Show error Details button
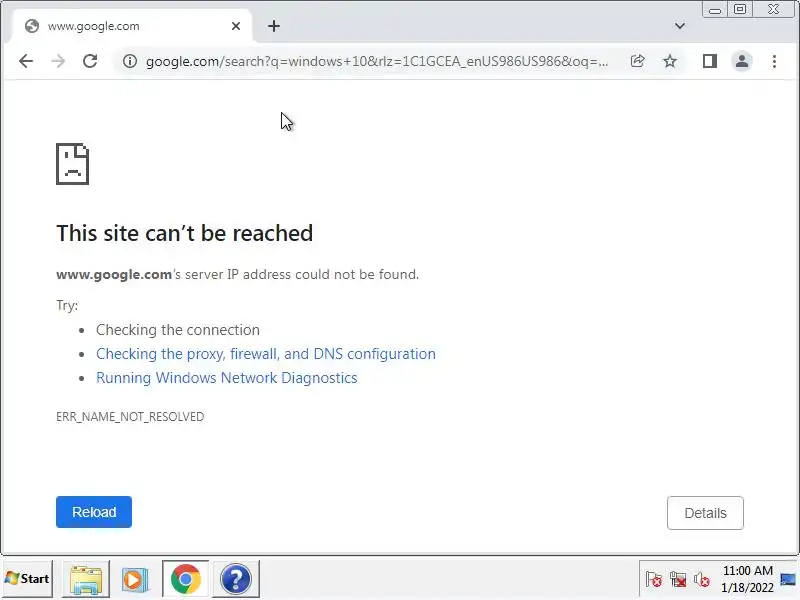Viewport: 800px width, 600px height. (x=705, y=513)
